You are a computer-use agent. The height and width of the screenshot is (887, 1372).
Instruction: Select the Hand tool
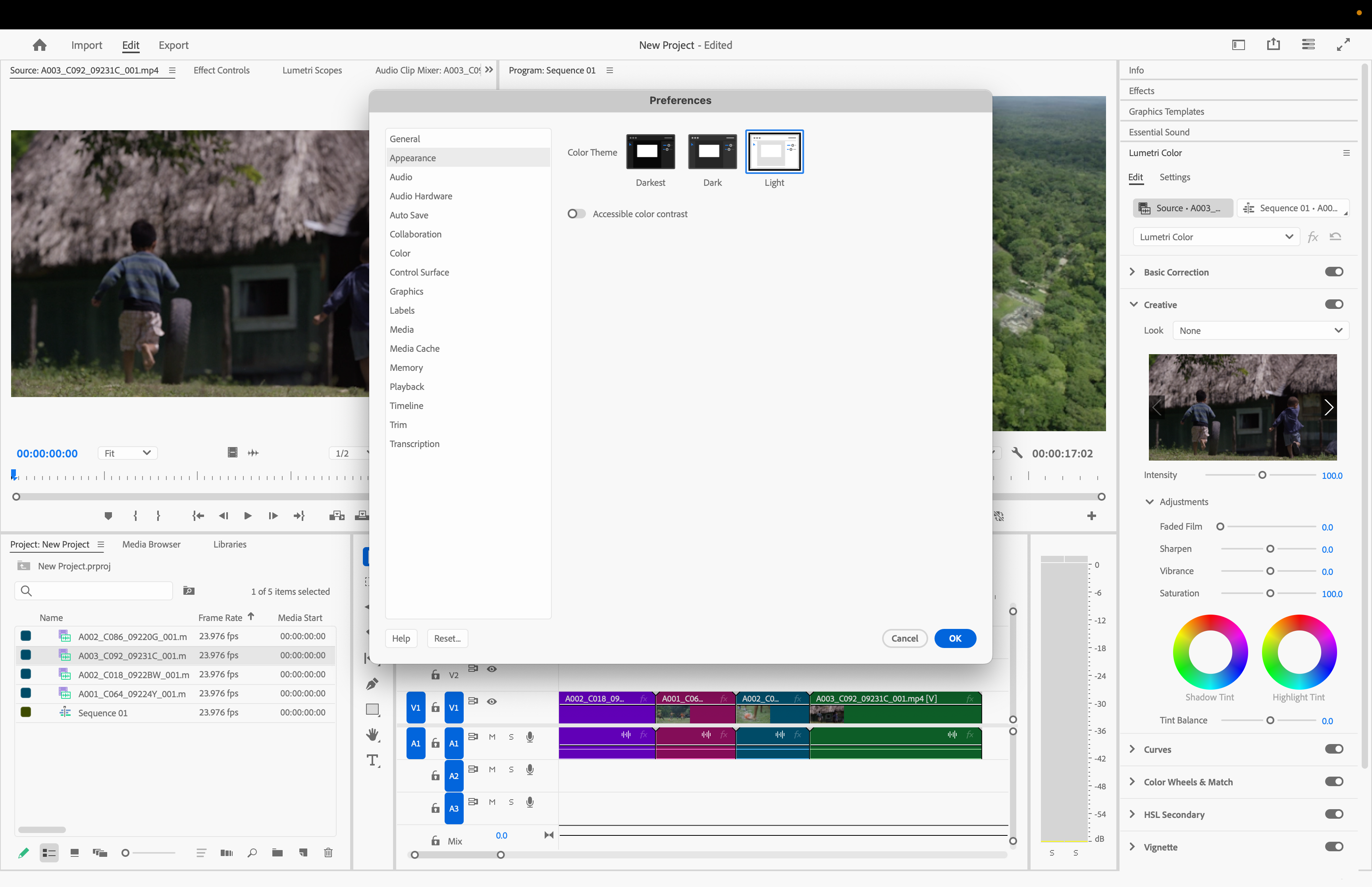click(372, 735)
